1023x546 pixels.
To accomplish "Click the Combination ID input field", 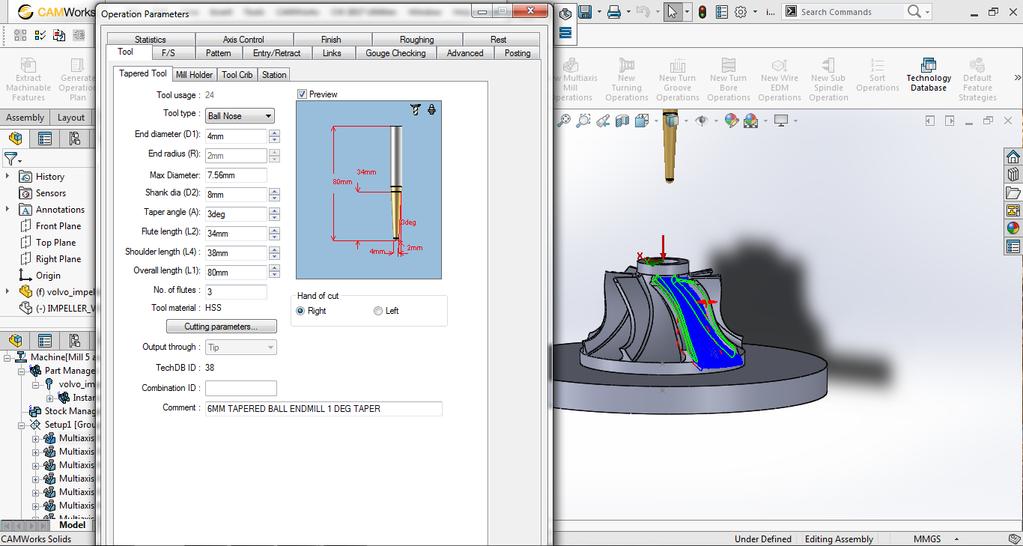I will tap(241, 388).
